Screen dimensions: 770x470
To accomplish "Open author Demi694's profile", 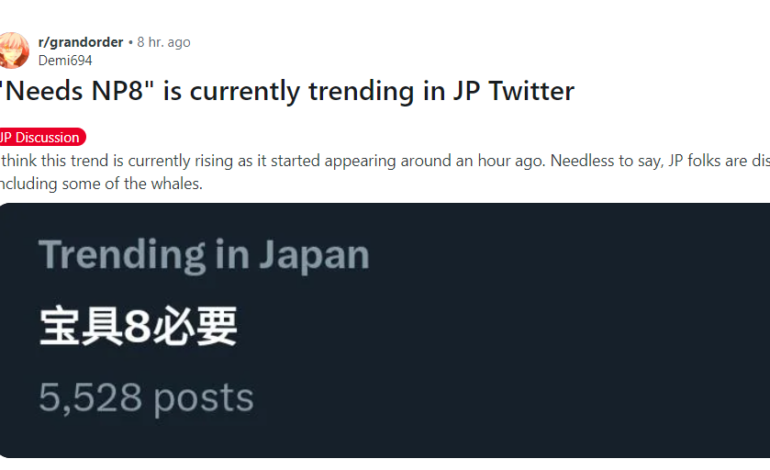I will [x=65, y=60].
